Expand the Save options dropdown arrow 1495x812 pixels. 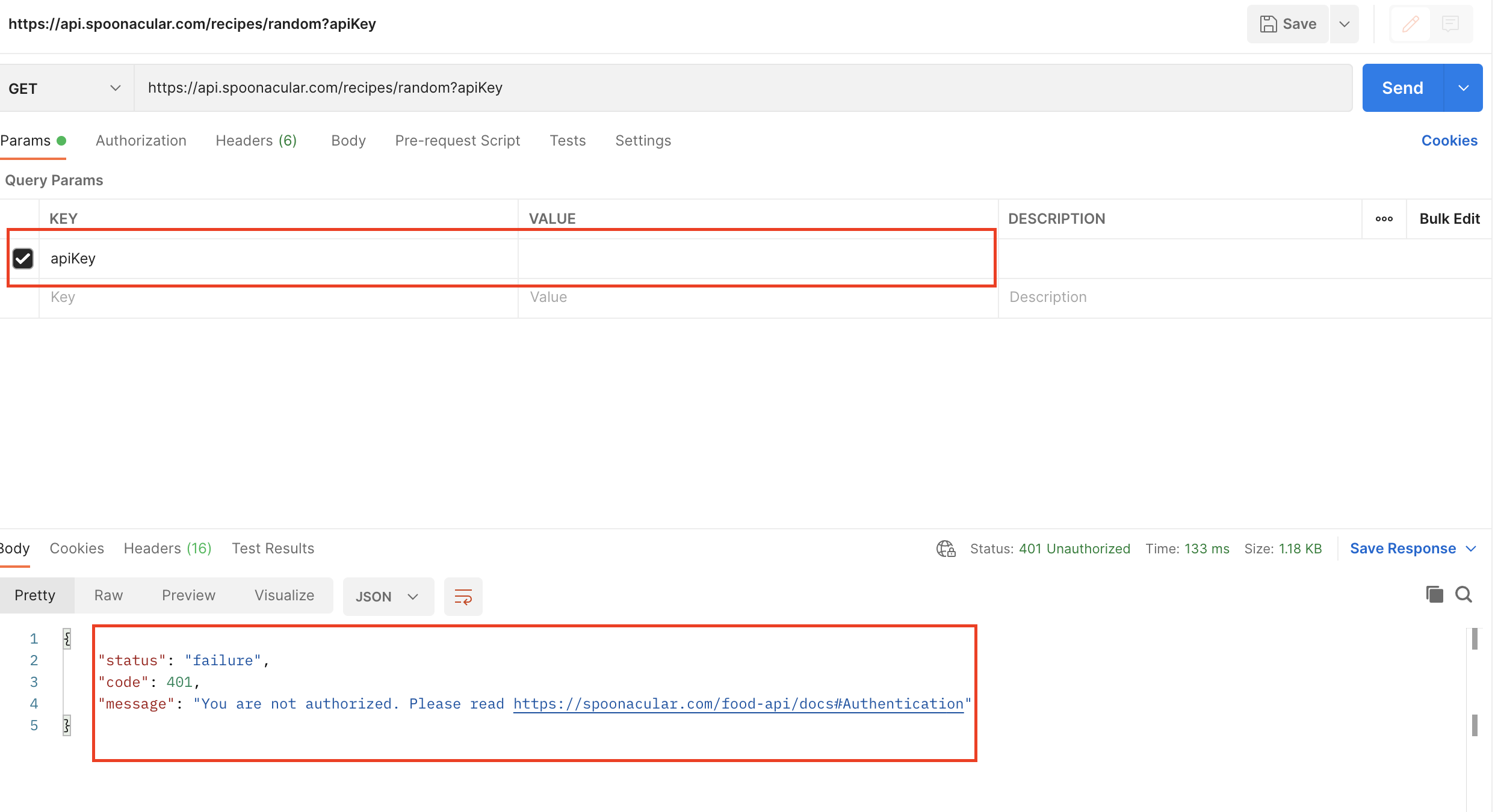pyautogui.click(x=1345, y=24)
